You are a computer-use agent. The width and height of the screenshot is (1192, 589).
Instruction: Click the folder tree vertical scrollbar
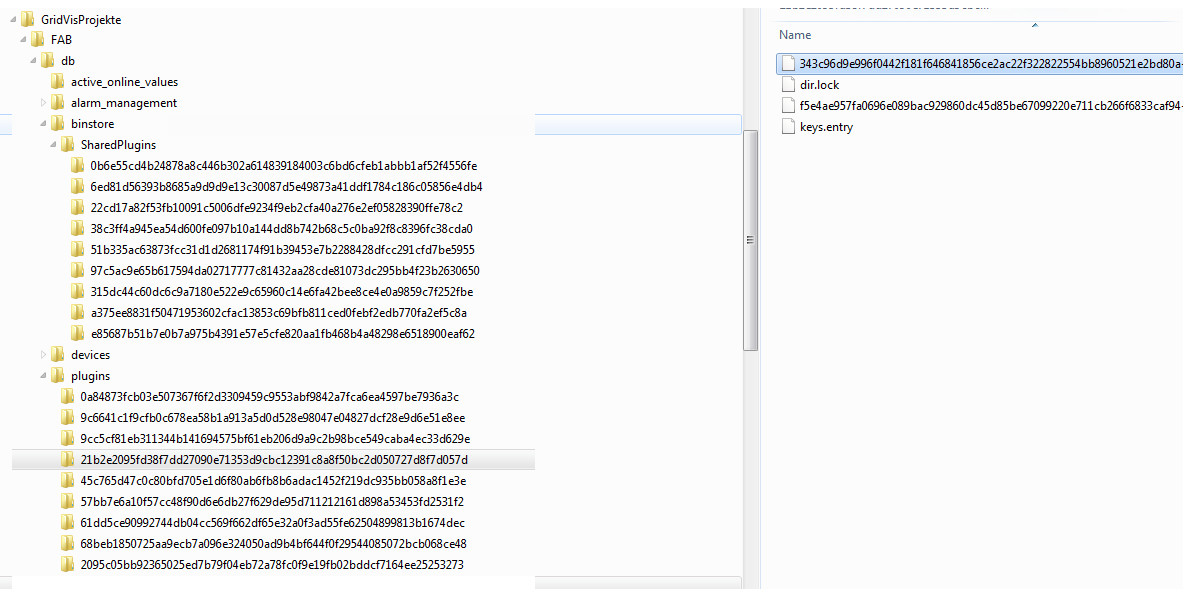tap(750, 240)
